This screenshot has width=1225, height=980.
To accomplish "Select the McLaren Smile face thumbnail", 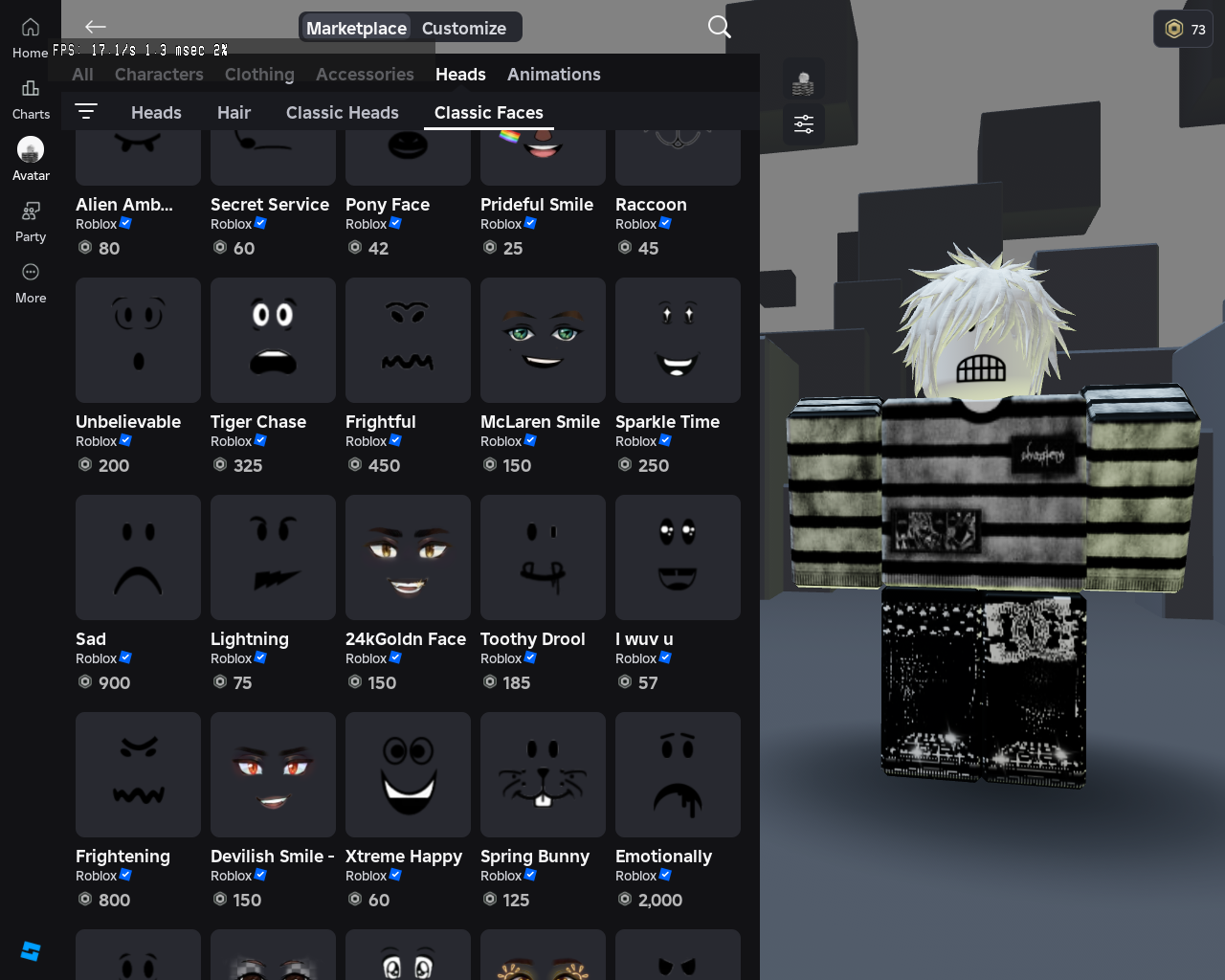I will point(543,340).
